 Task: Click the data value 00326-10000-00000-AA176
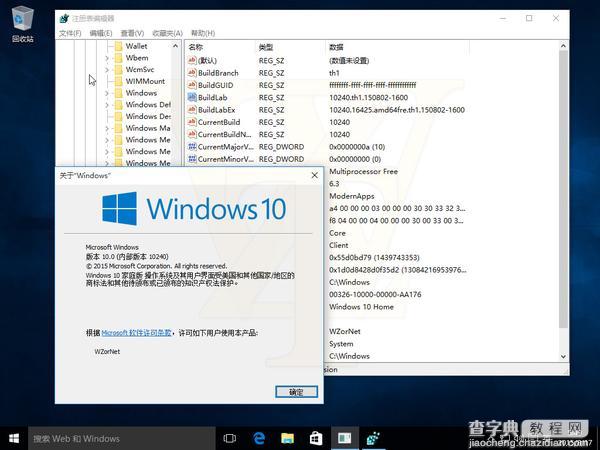(375, 295)
